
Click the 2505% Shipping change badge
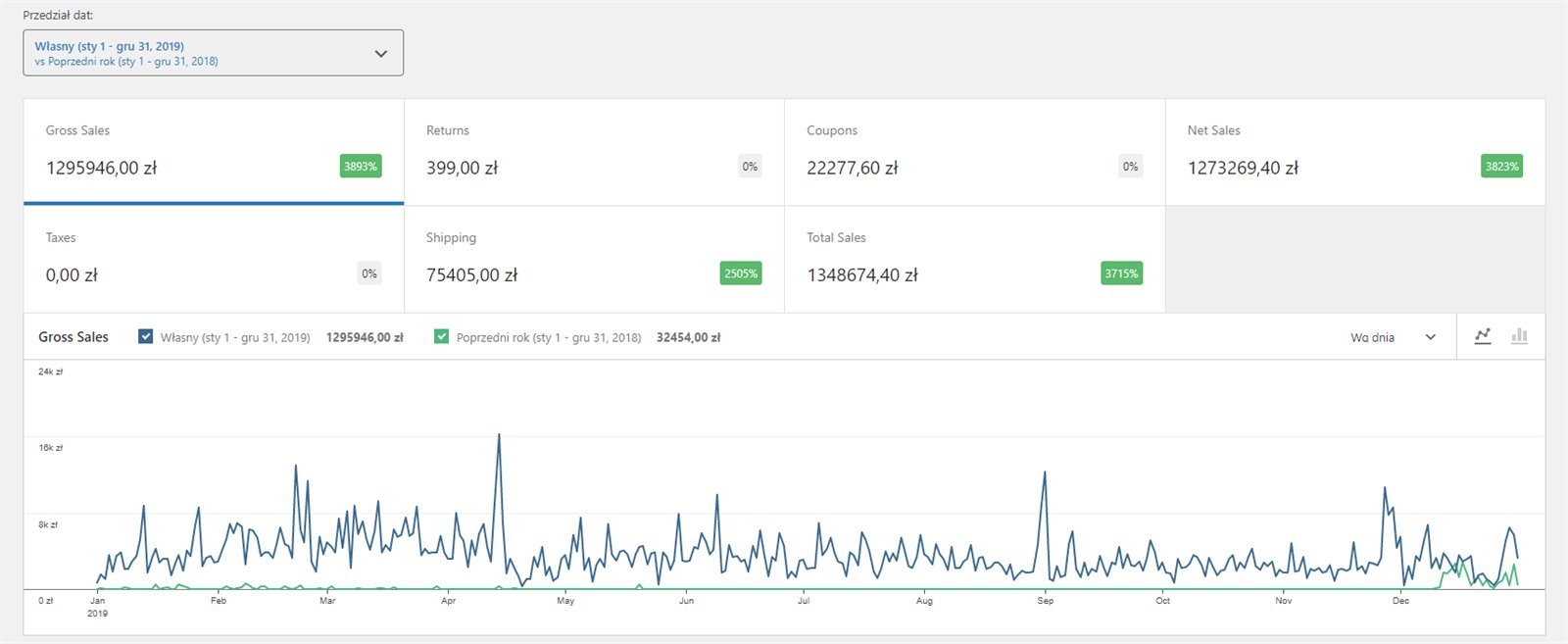click(x=741, y=273)
